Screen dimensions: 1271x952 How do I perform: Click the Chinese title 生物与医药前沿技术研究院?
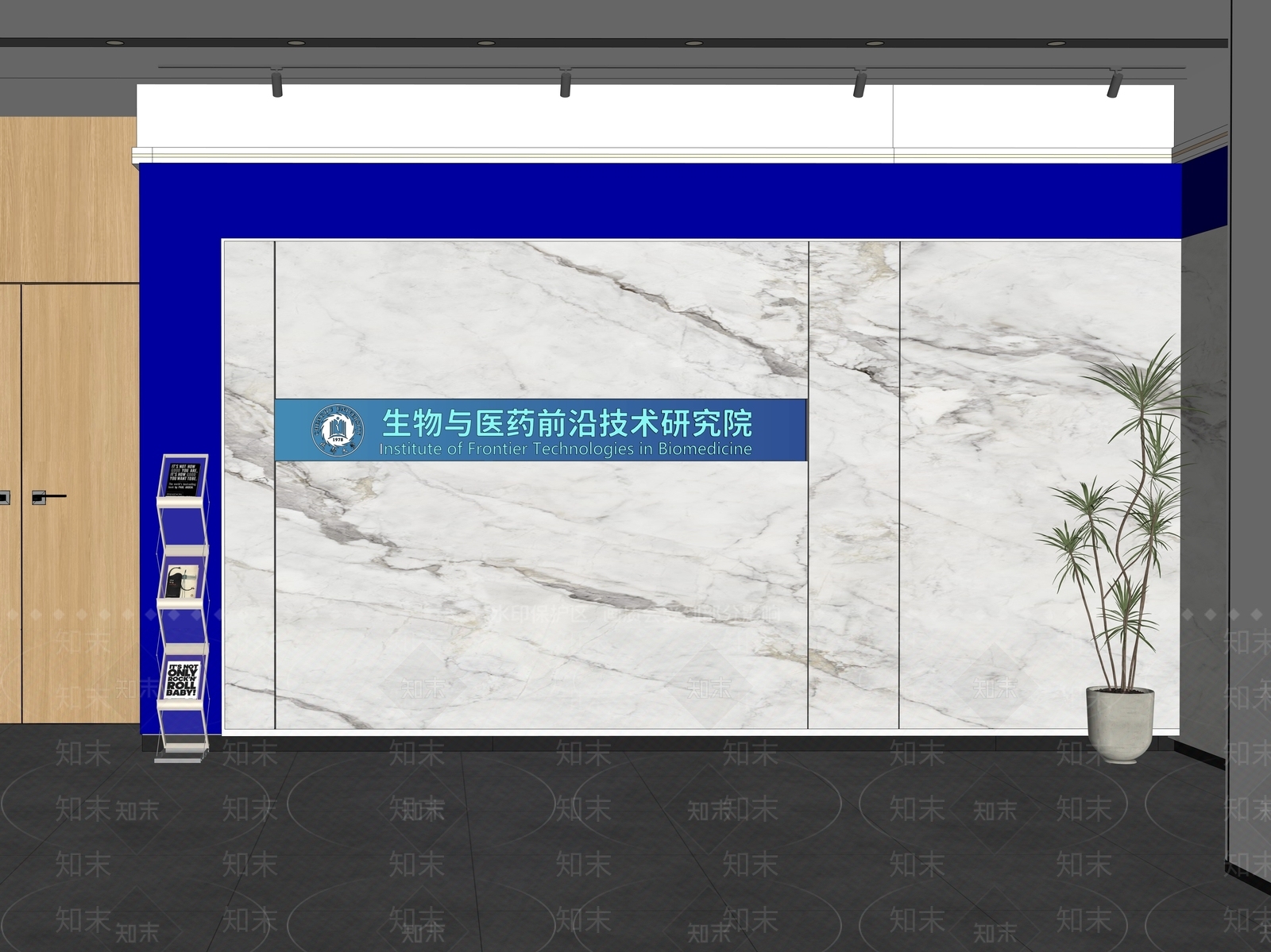click(567, 422)
